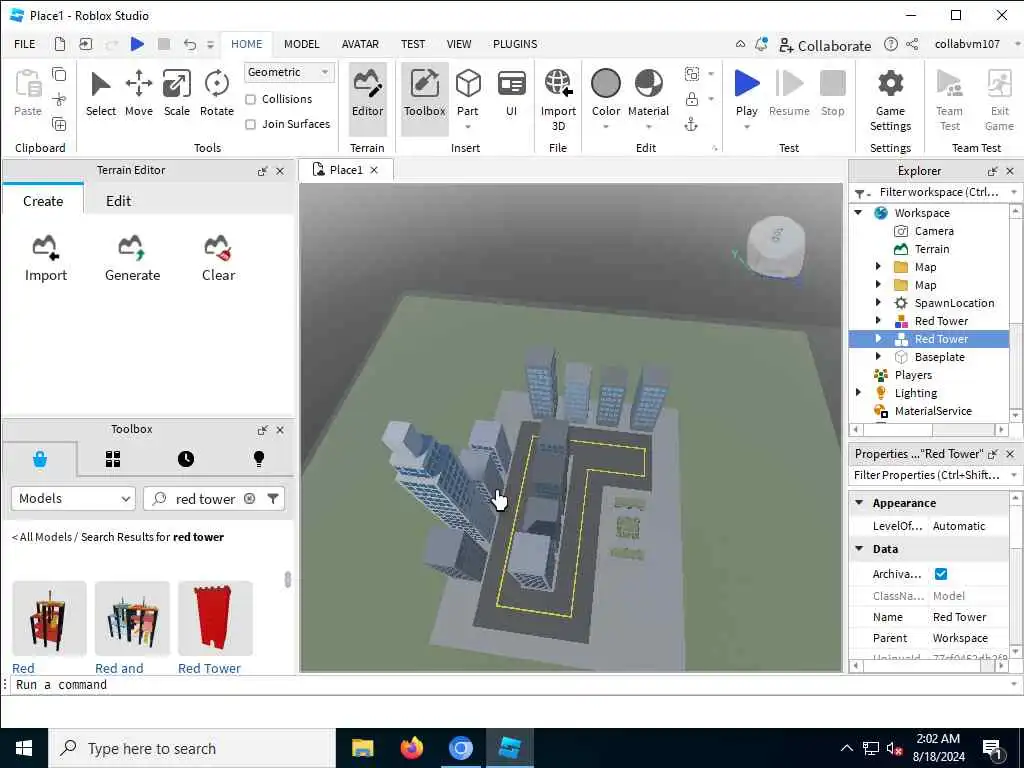The width and height of the screenshot is (1024, 768).
Task: Select Terrain in the Explorer
Action: click(931, 249)
